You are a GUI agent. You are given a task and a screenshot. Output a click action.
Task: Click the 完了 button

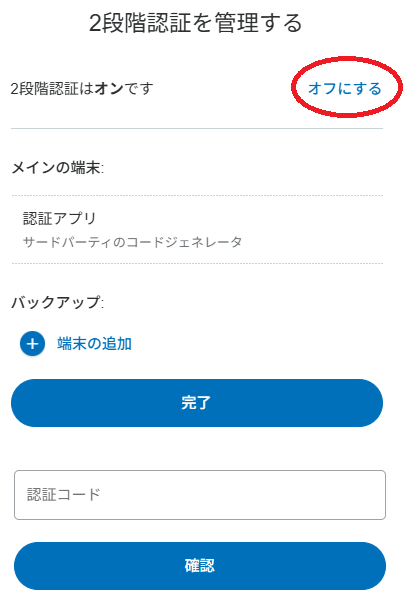point(197,403)
